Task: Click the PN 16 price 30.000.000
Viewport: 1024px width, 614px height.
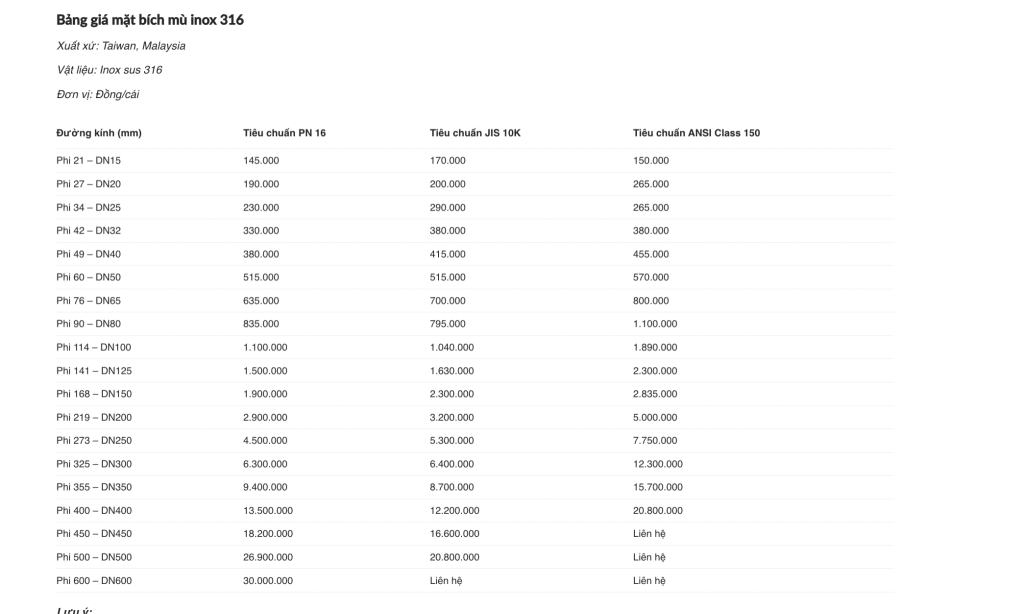Action: click(x=268, y=580)
